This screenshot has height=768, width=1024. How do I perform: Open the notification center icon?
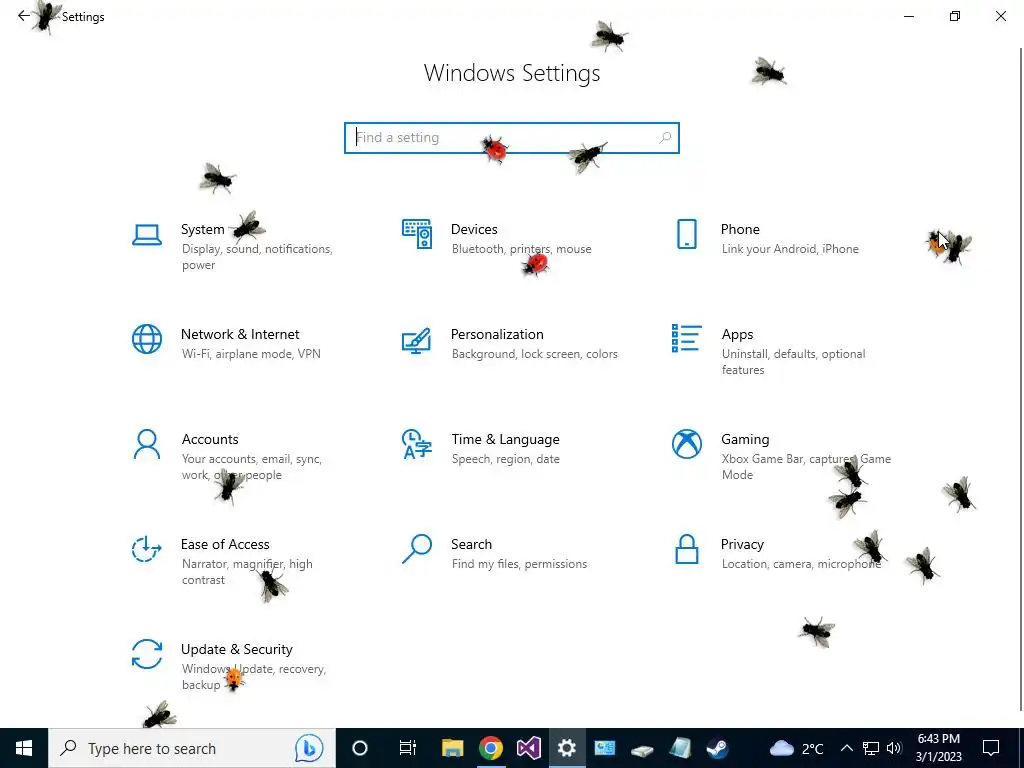[x=991, y=748]
